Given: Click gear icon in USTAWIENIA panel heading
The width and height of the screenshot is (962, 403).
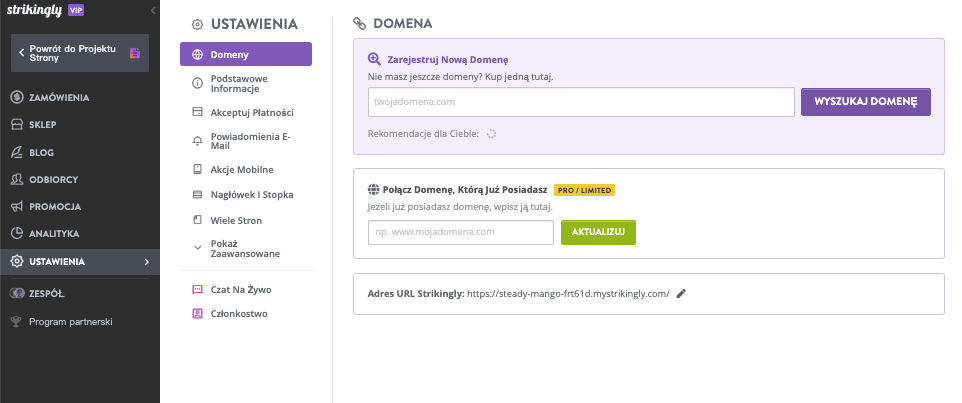Looking at the screenshot, I should click(x=197, y=25).
